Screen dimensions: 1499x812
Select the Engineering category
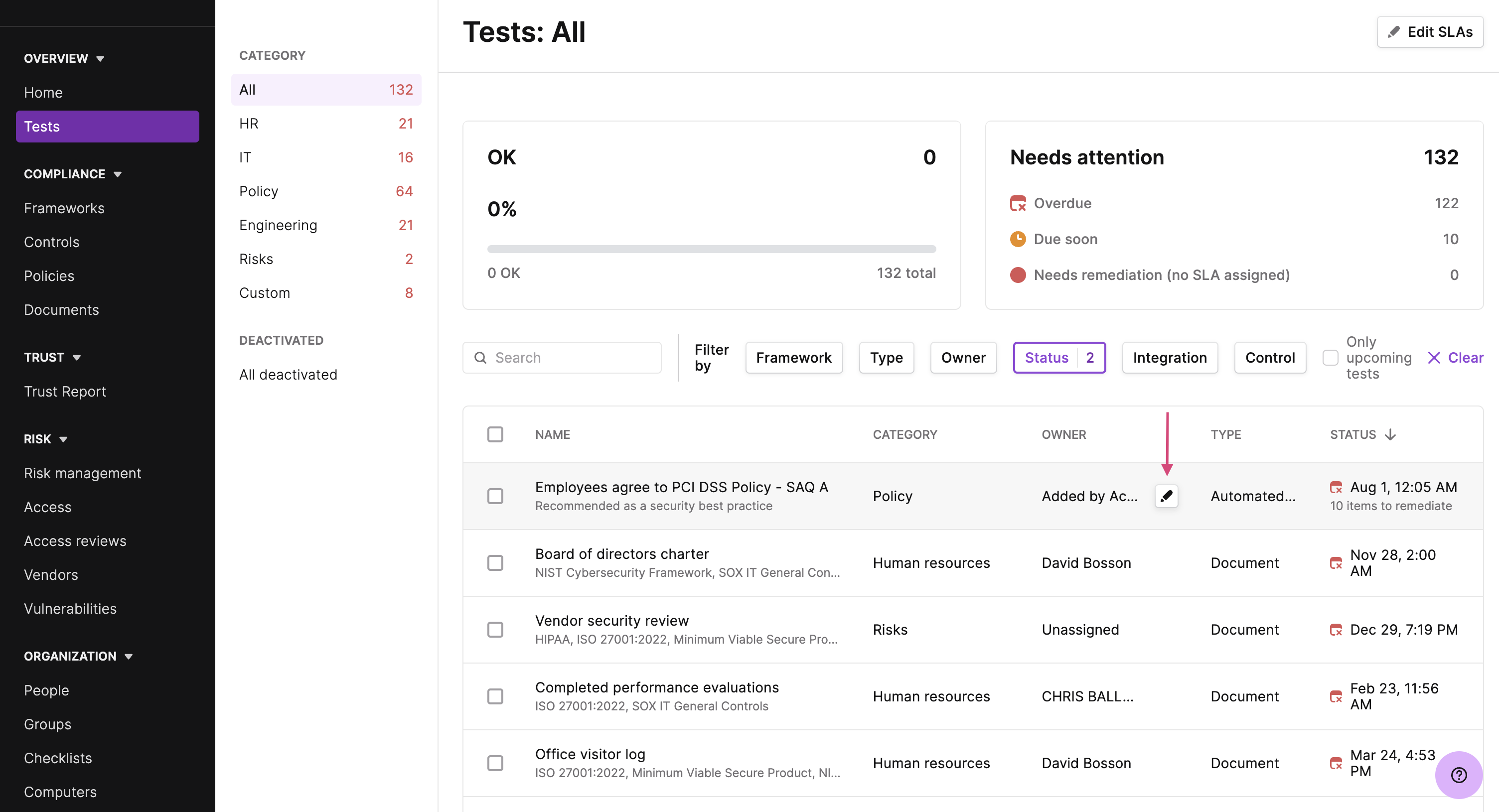tap(326, 225)
